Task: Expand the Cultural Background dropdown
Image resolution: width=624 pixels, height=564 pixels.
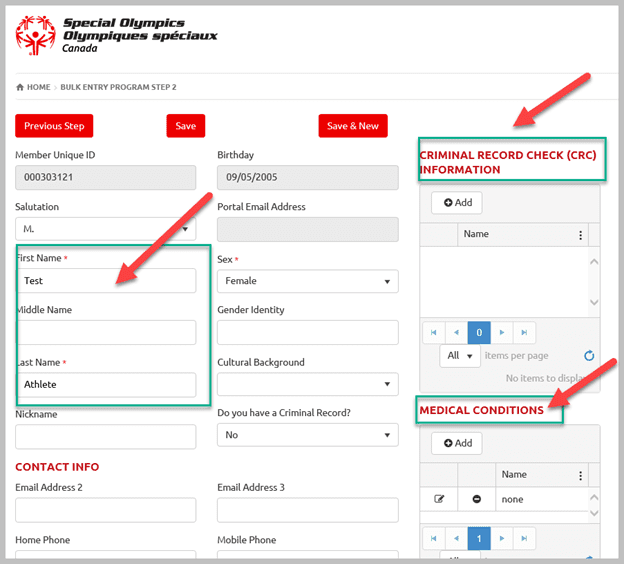Action: (x=308, y=384)
